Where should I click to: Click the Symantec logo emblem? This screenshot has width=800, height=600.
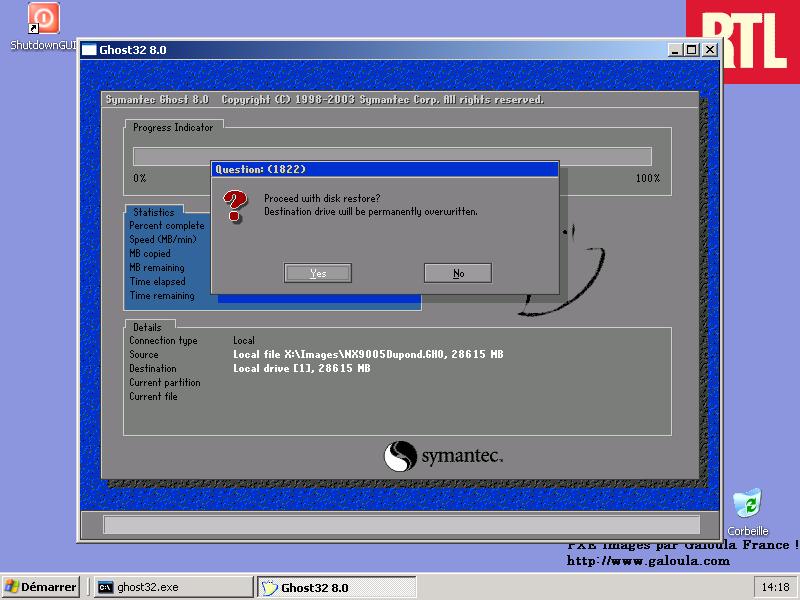point(400,457)
